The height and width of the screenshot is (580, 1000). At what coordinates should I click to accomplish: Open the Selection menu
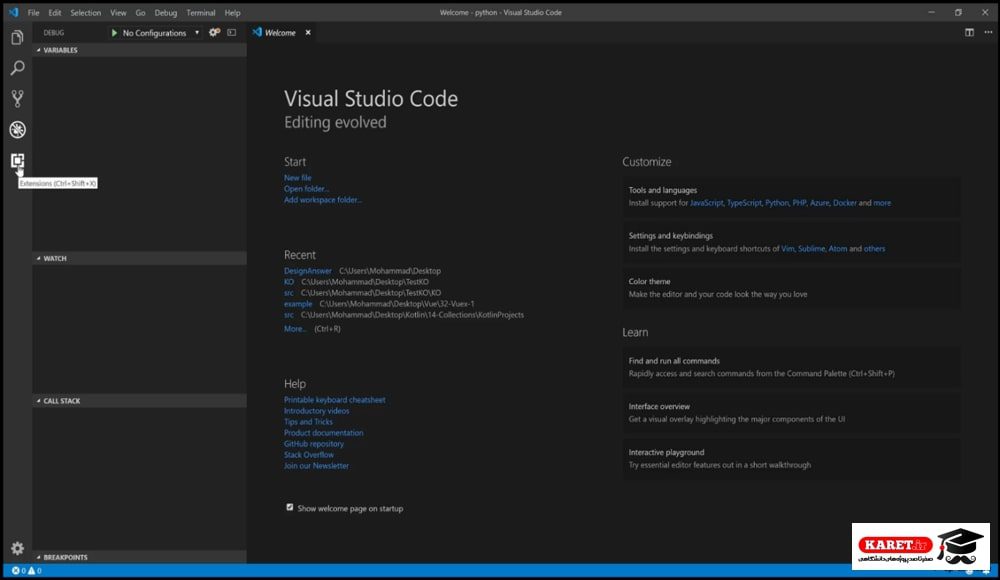click(85, 13)
